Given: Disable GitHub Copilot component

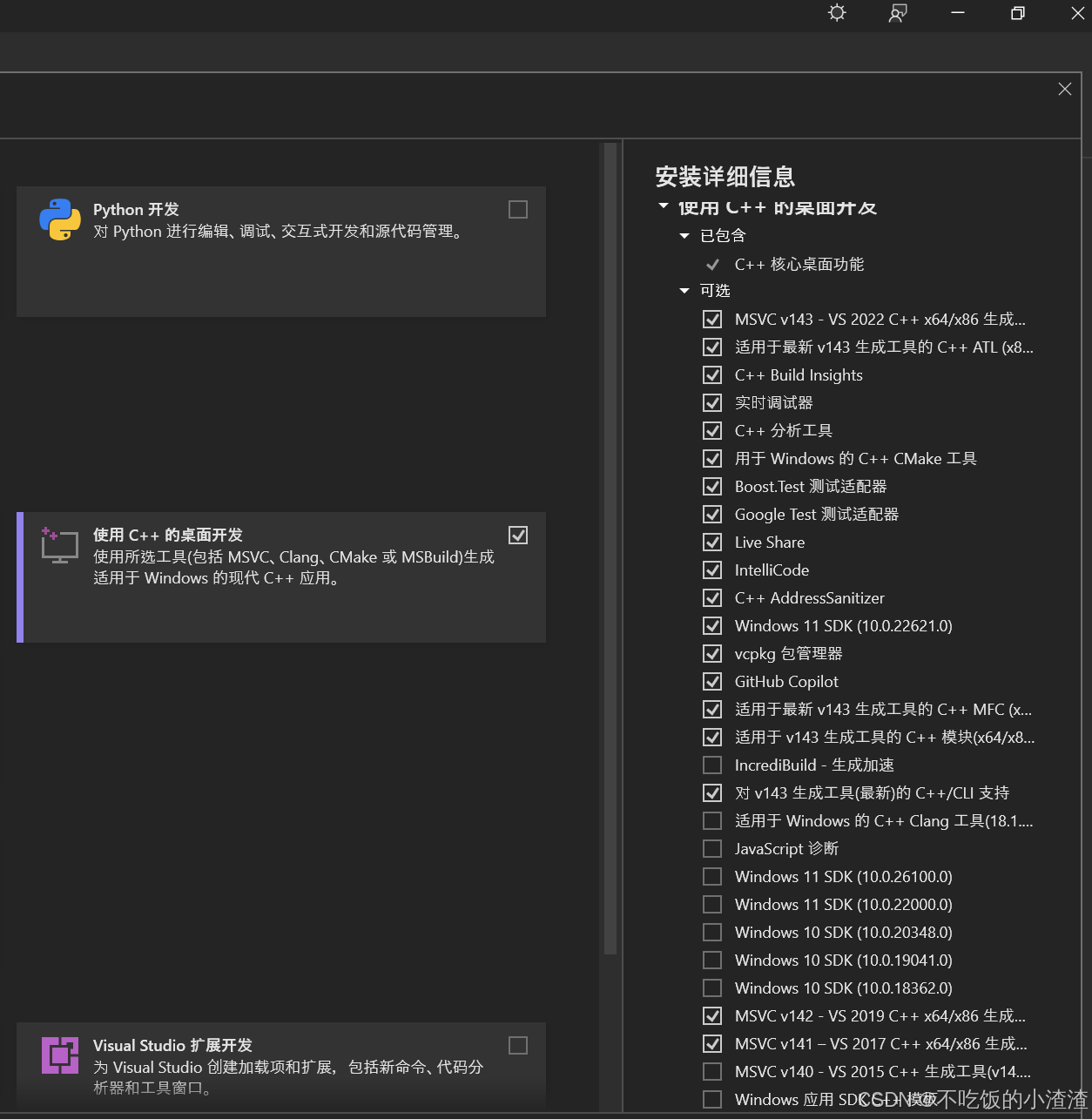Looking at the screenshot, I should click(711, 681).
